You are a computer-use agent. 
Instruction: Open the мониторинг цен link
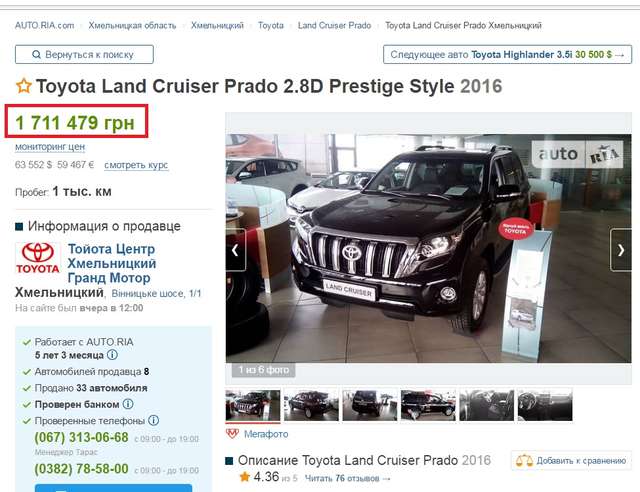(x=50, y=146)
